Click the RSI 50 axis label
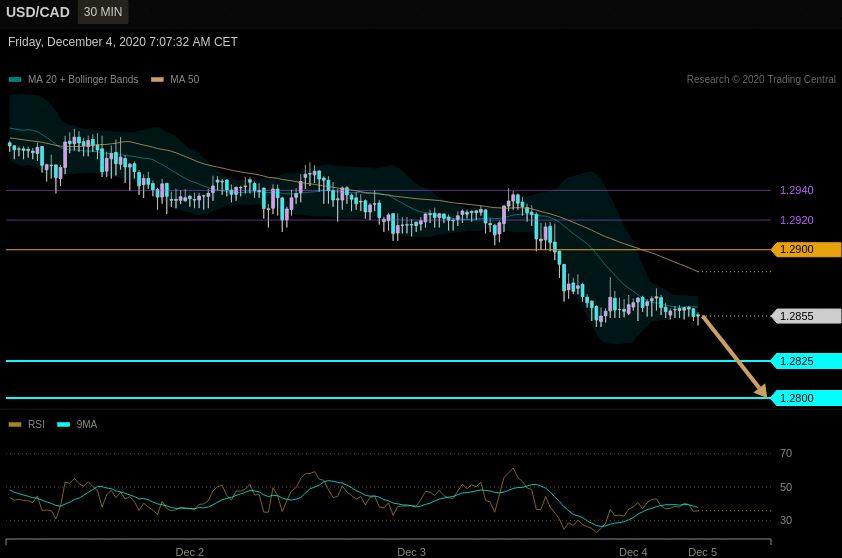842x558 pixels. coord(786,487)
